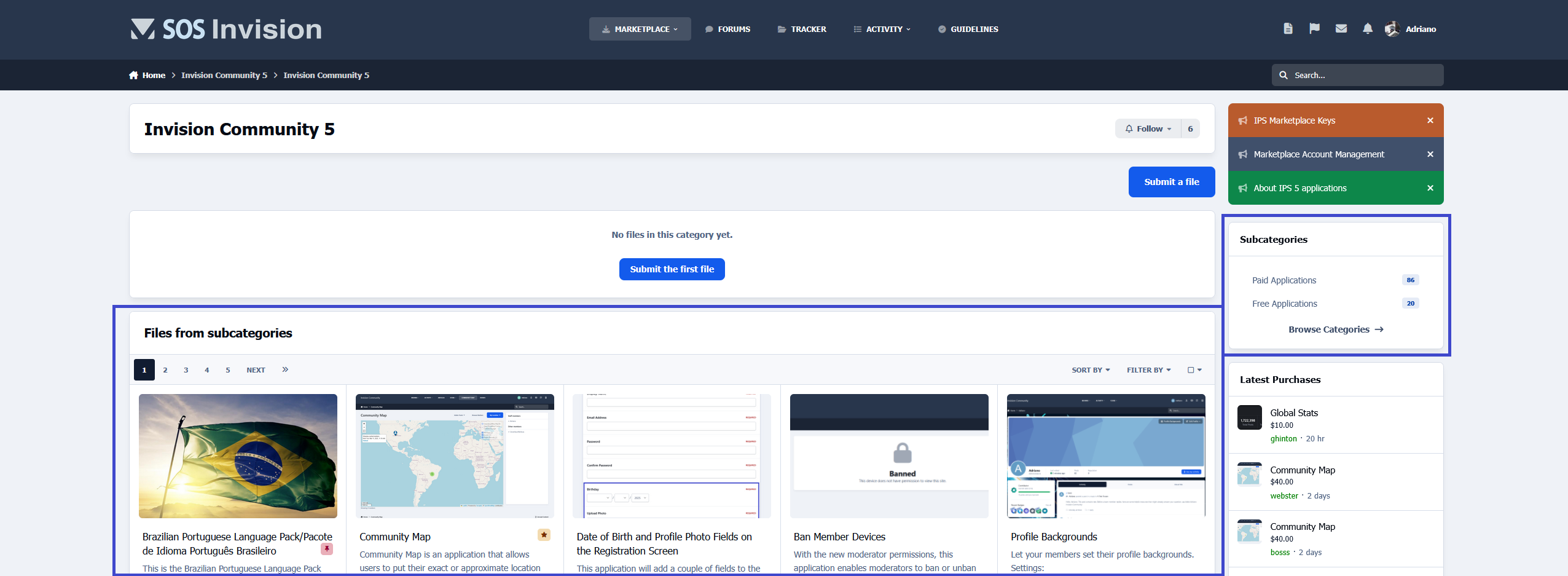Click the Home breadcrumb icon
The height and width of the screenshot is (576, 1568).
pyautogui.click(x=133, y=76)
